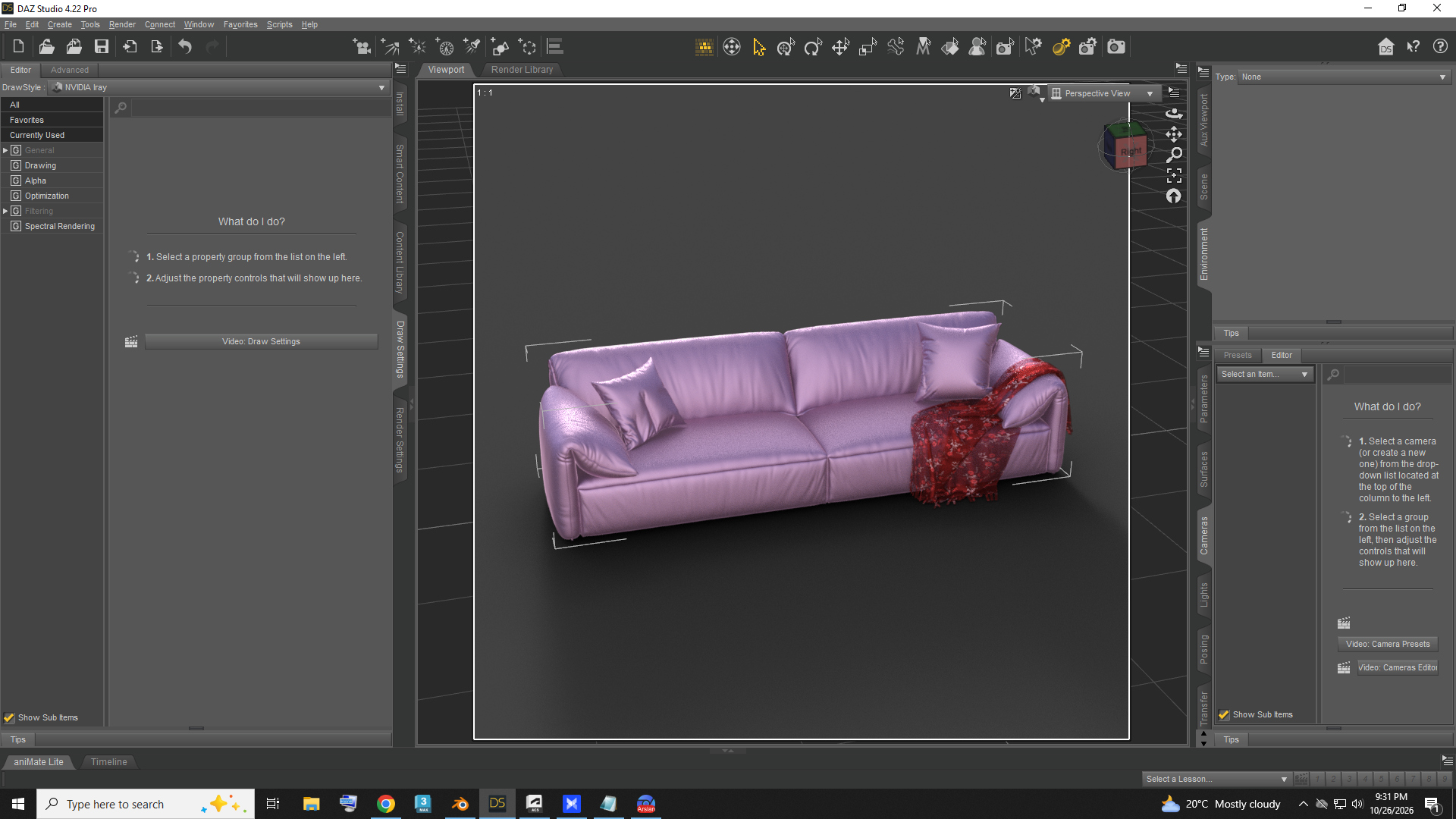Select the Rotate tool

813,47
